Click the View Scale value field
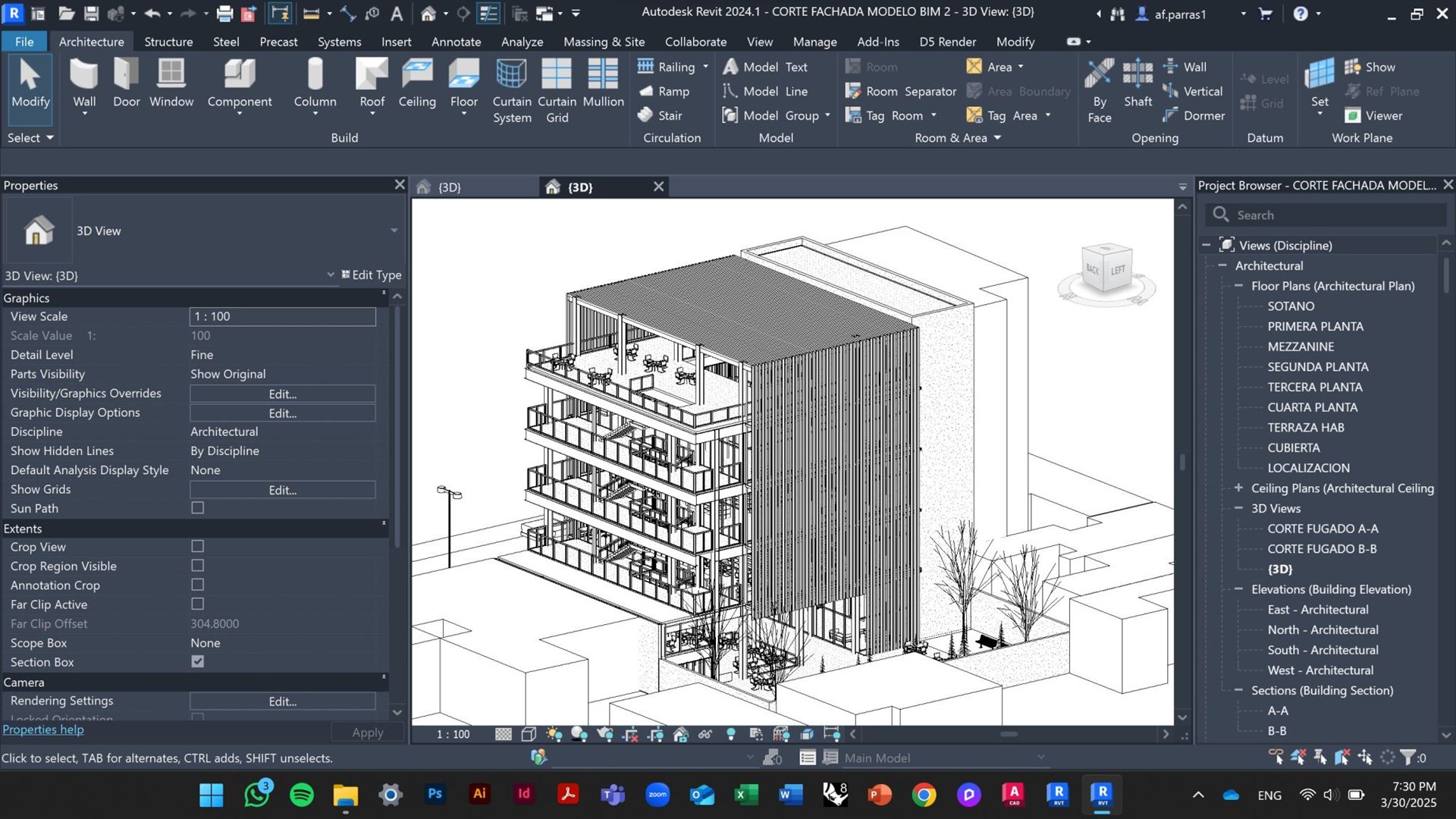Image resolution: width=1456 pixels, height=819 pixels. [x=282, y=316]
